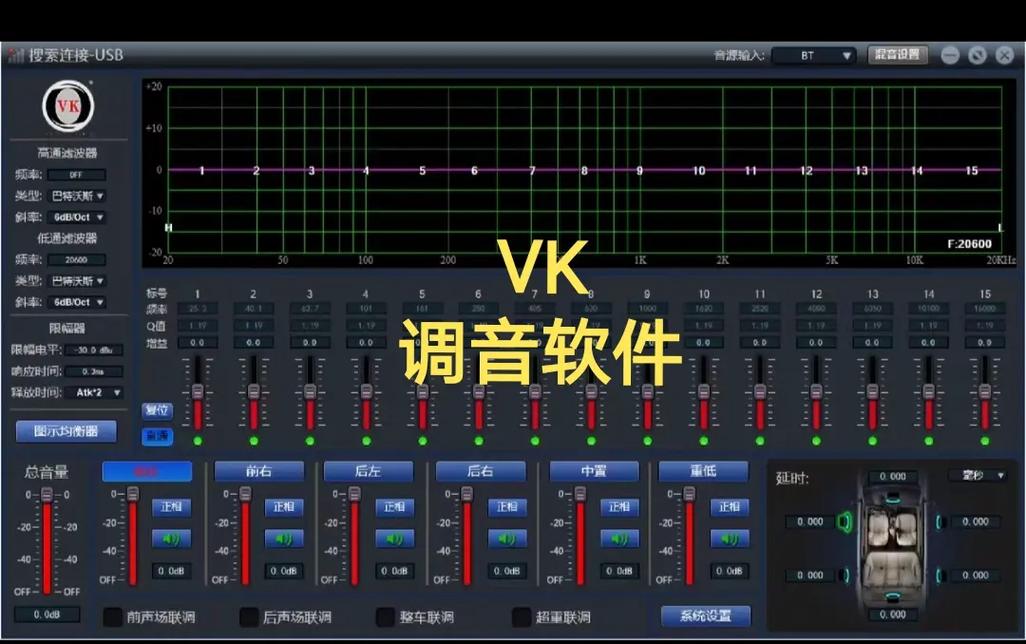1026x644 pixels.
Task: Enable the 超重联调 option
Action: click(x=521, y=619)
